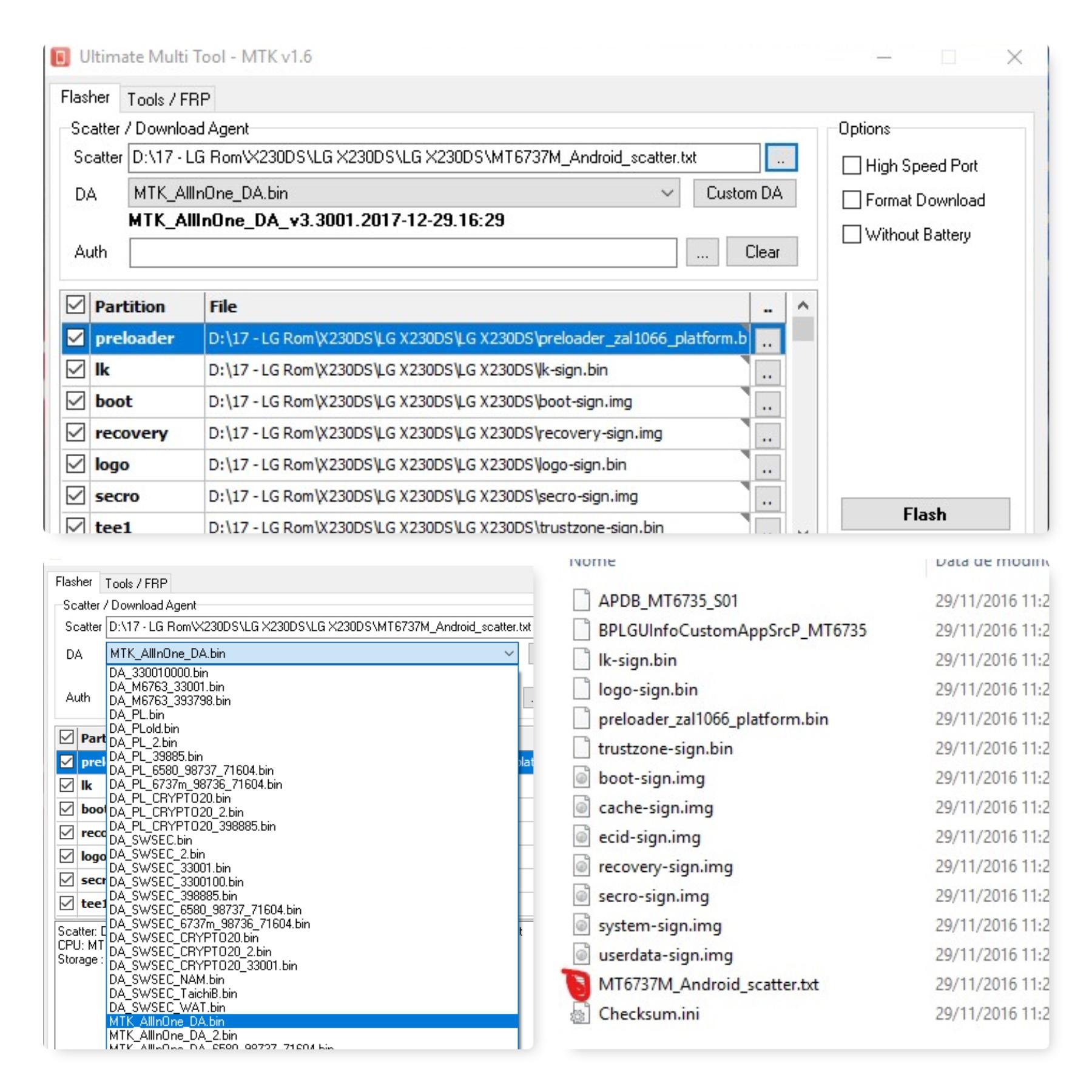Uncheck the boot partition in the top window
The image size is (1092, 1092).
(x=75, y=400)
